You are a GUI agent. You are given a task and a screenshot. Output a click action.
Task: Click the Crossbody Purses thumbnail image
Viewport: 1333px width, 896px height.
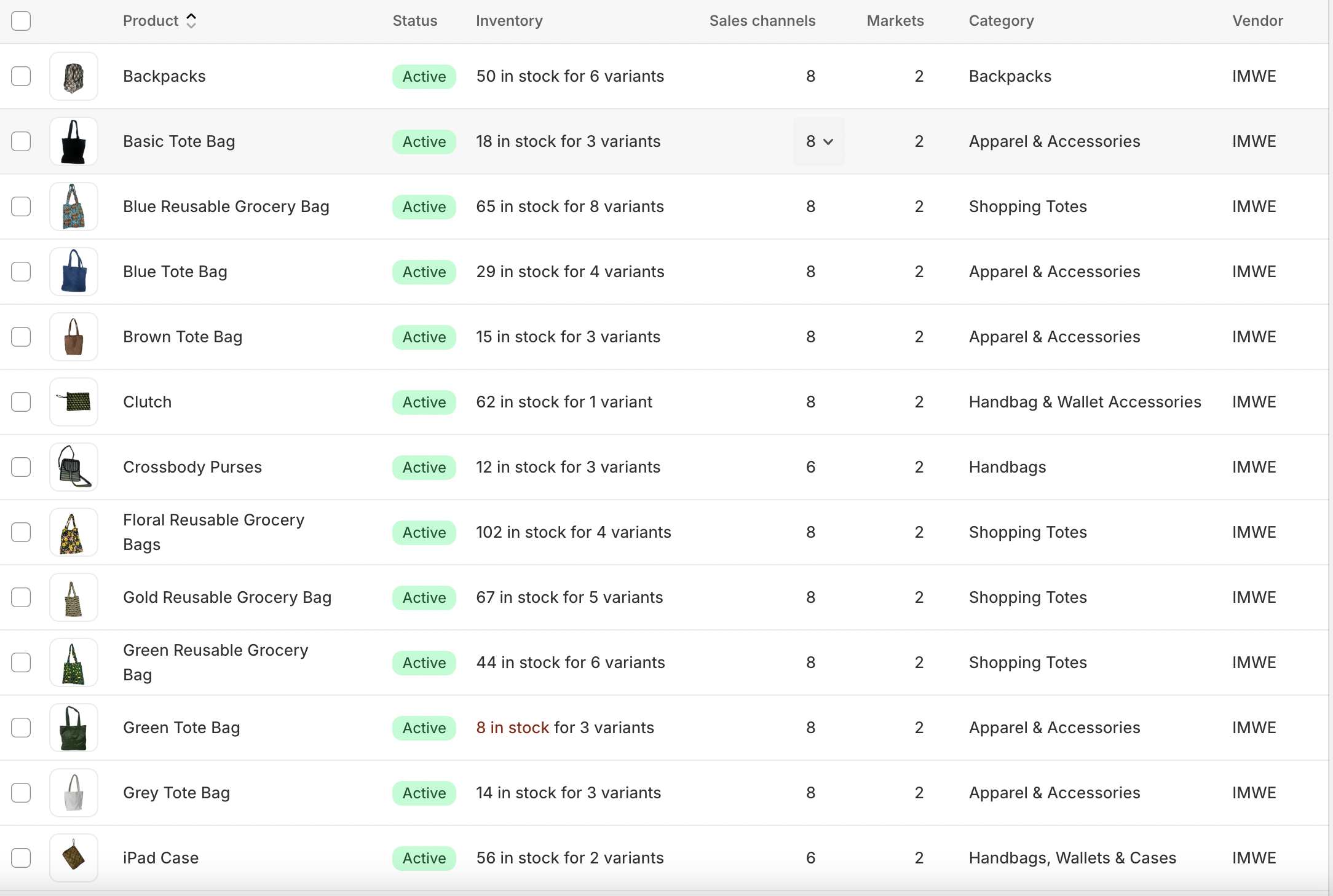74,468
